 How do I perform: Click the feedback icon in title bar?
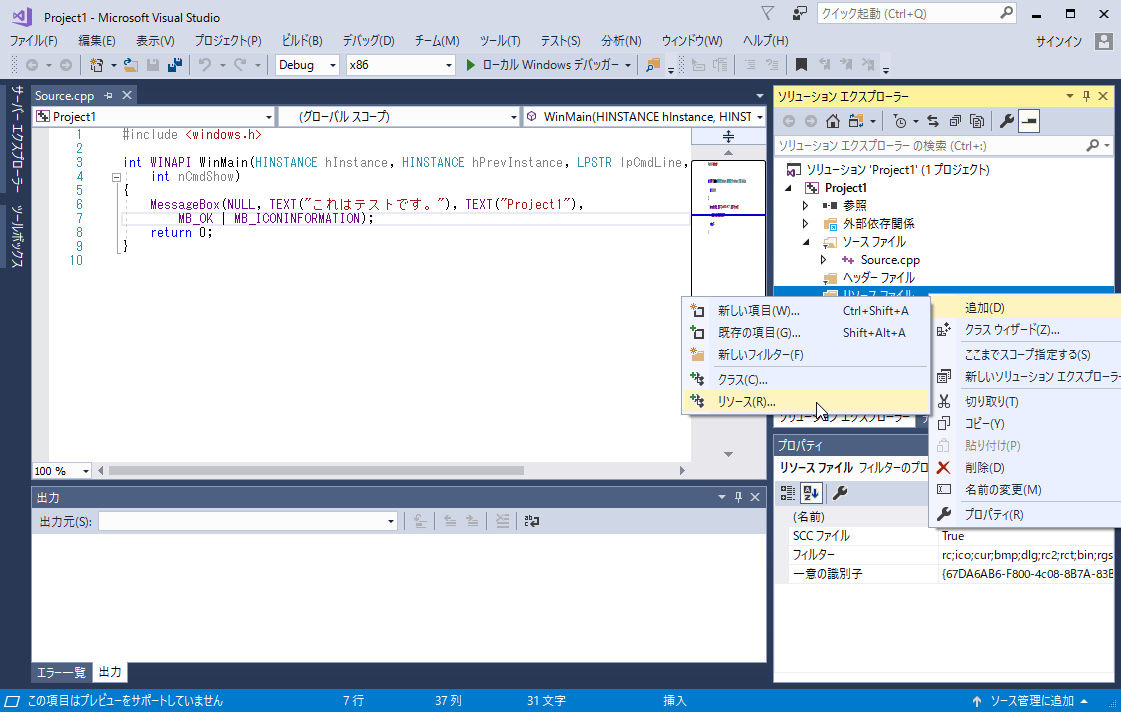(800, 14)
